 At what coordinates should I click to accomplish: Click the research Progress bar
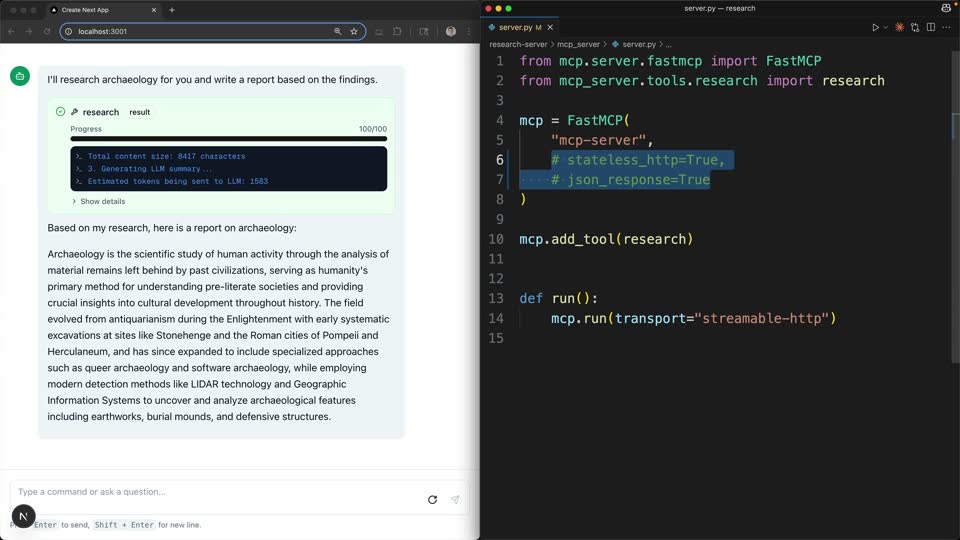[228, 139]
